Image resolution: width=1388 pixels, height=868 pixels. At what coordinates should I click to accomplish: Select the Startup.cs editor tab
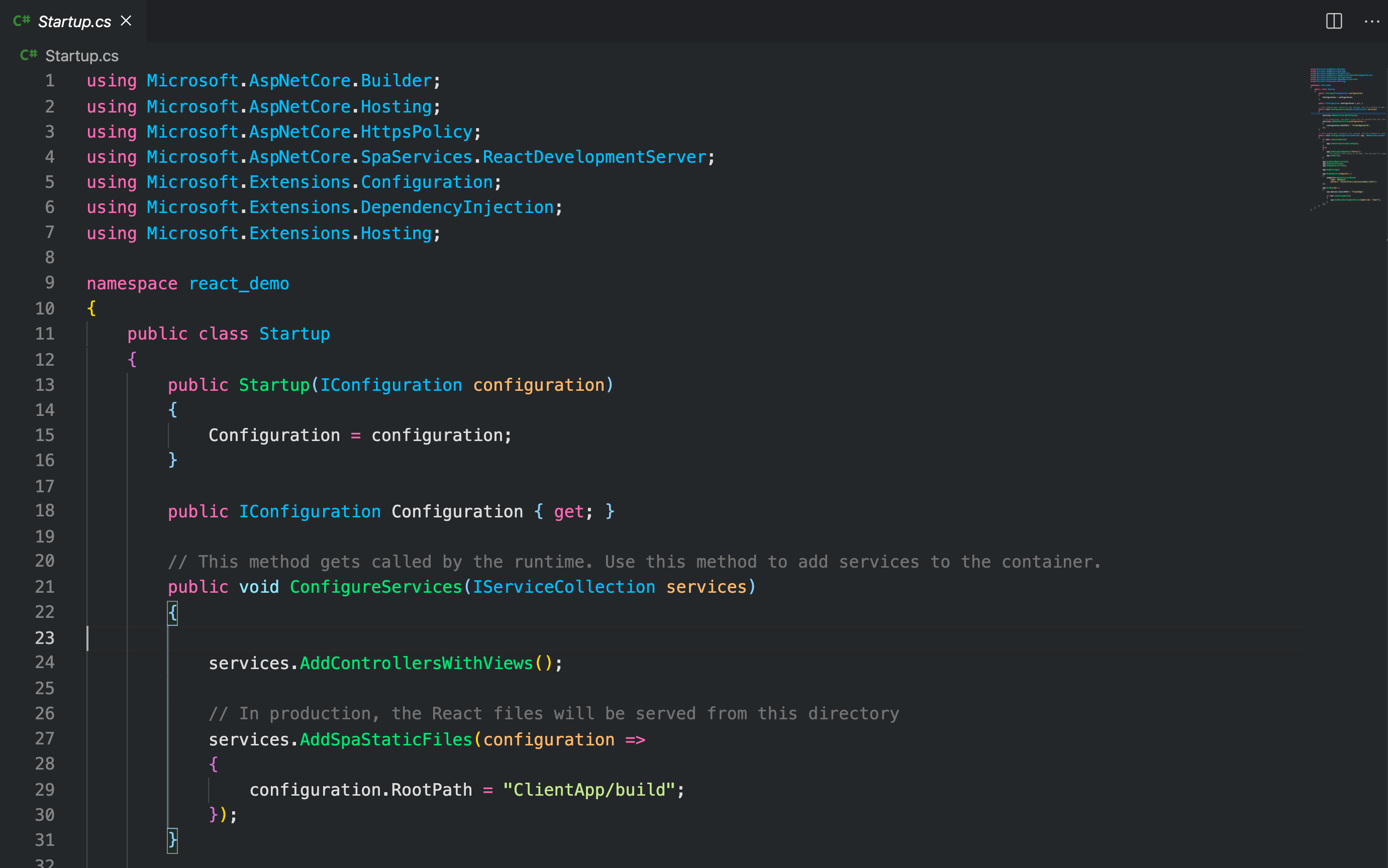[x=74, y=22]
